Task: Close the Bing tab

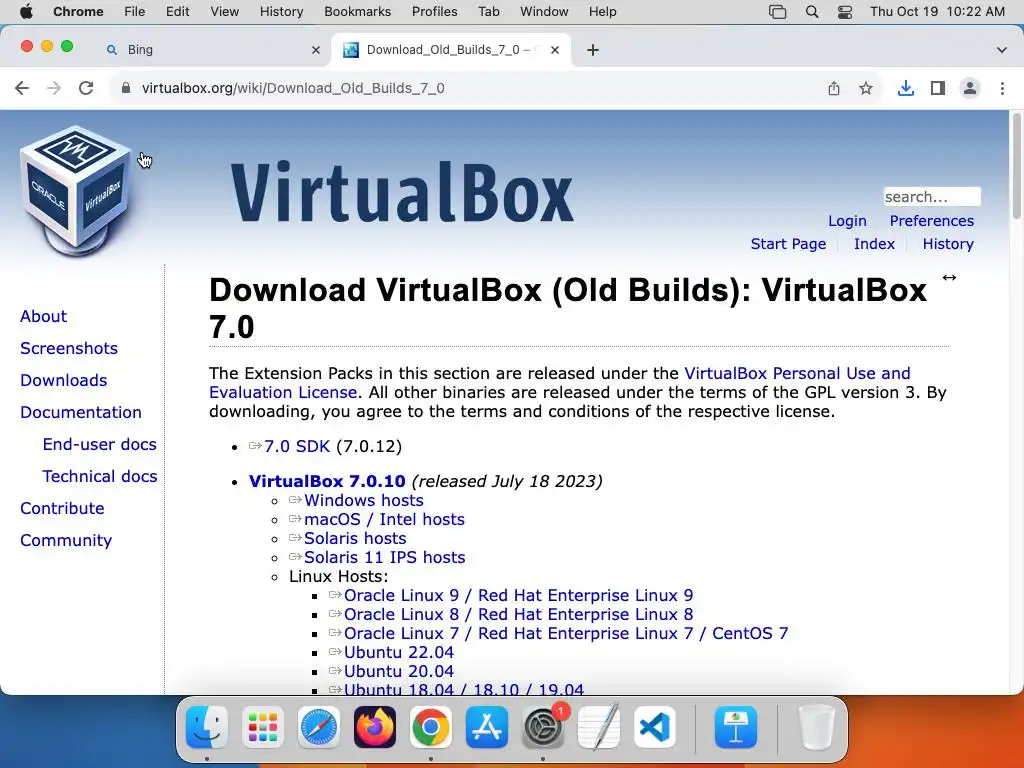Action: pyautogui.click(x=316, y=50)
